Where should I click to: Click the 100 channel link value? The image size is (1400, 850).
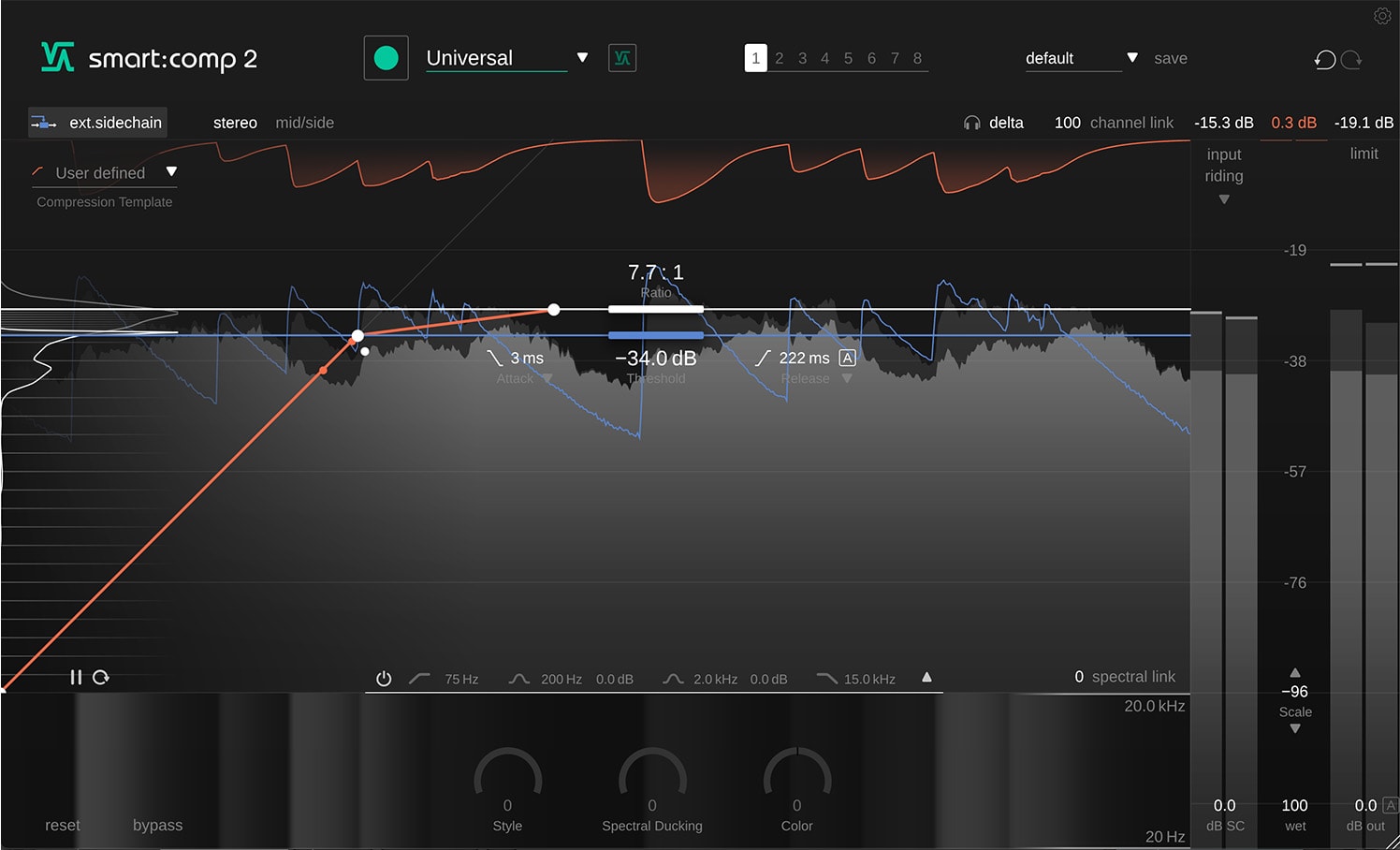(x=1067, y=123)
